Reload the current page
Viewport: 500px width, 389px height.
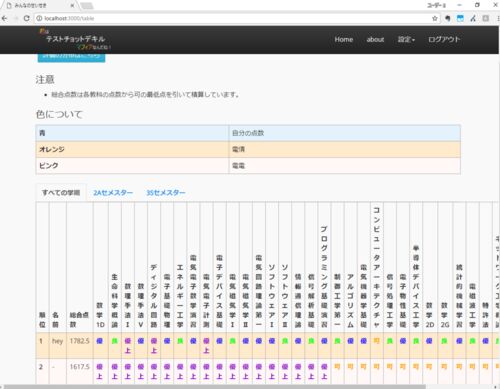(27, 18)
